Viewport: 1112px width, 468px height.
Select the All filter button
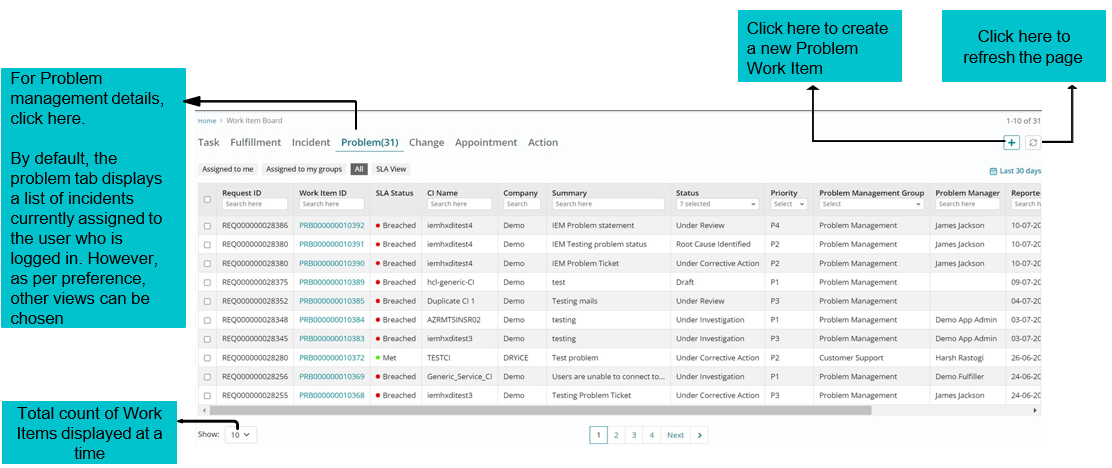(x=360, y=169)
